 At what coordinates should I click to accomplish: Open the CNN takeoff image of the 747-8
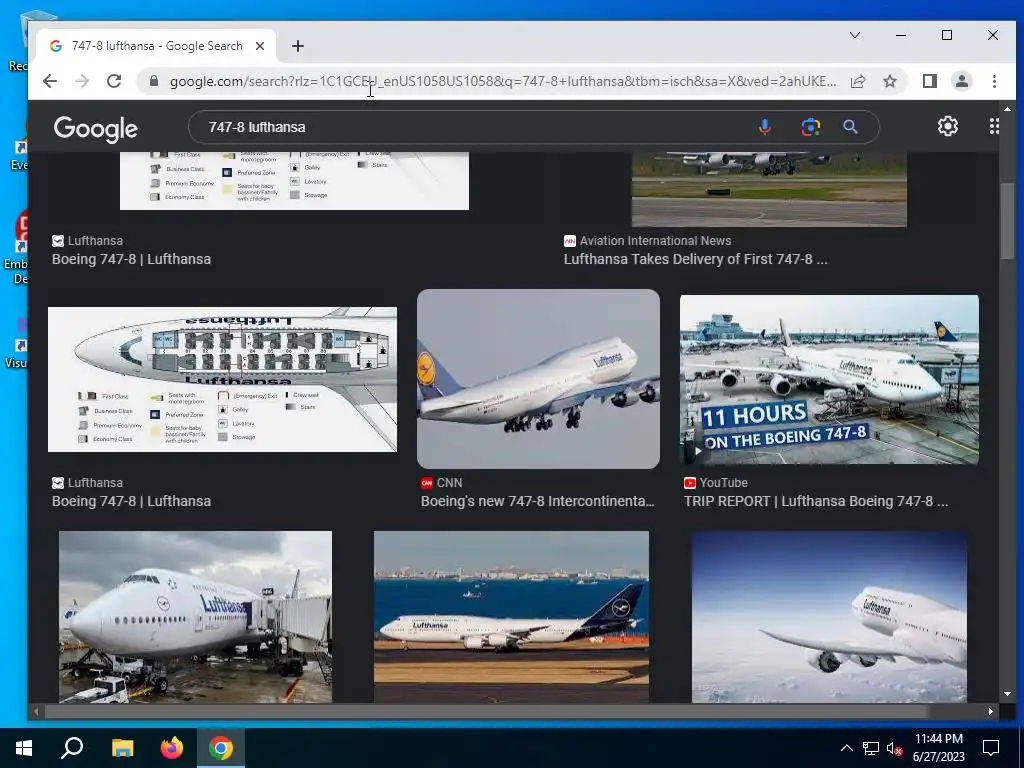538,379
